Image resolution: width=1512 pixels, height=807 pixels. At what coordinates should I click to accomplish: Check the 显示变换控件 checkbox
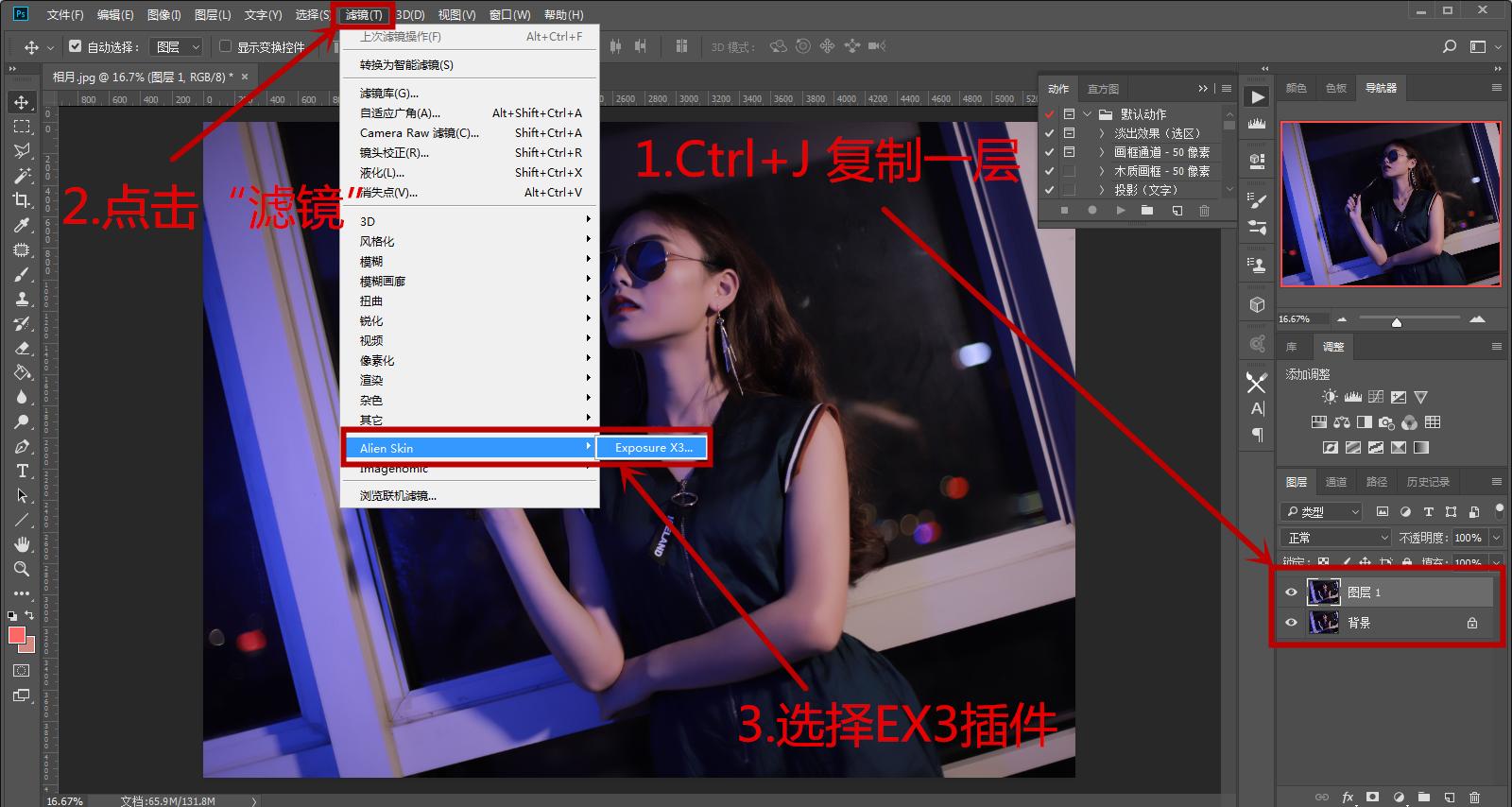(225, 46)
